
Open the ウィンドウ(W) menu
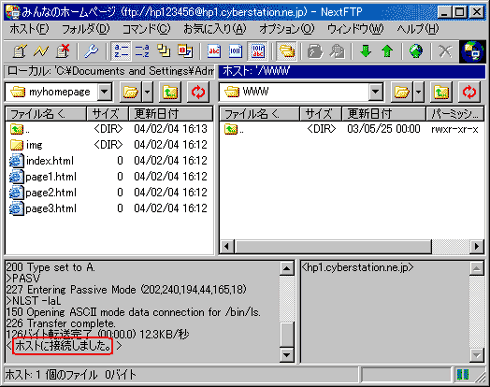355,29
